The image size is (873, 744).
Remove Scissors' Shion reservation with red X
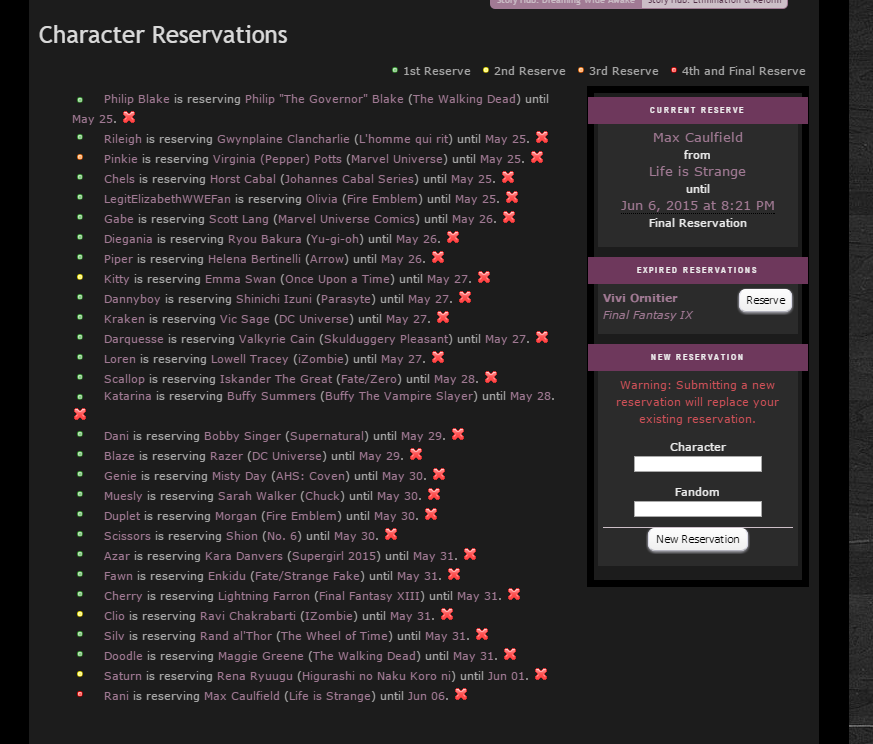391,535
